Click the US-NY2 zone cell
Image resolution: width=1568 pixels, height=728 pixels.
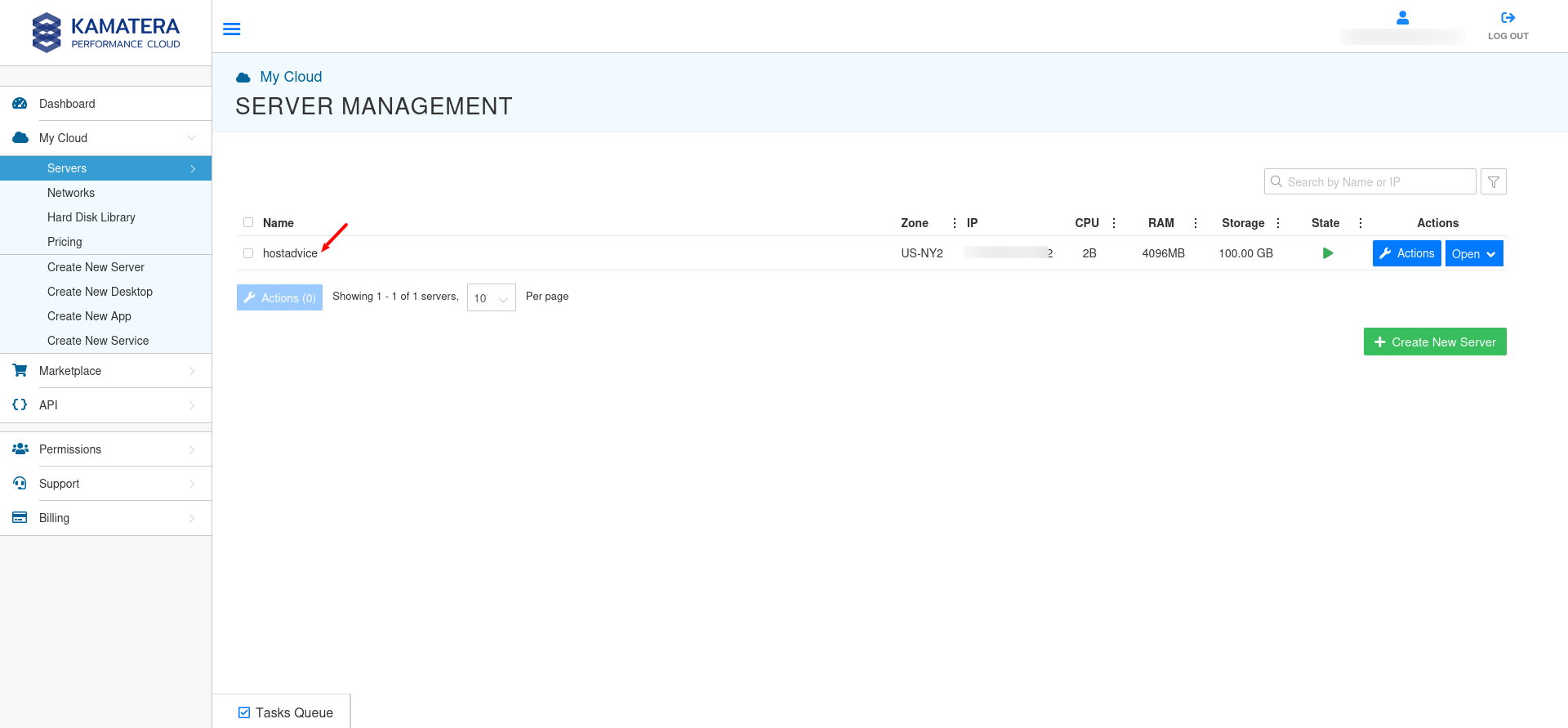922,253
